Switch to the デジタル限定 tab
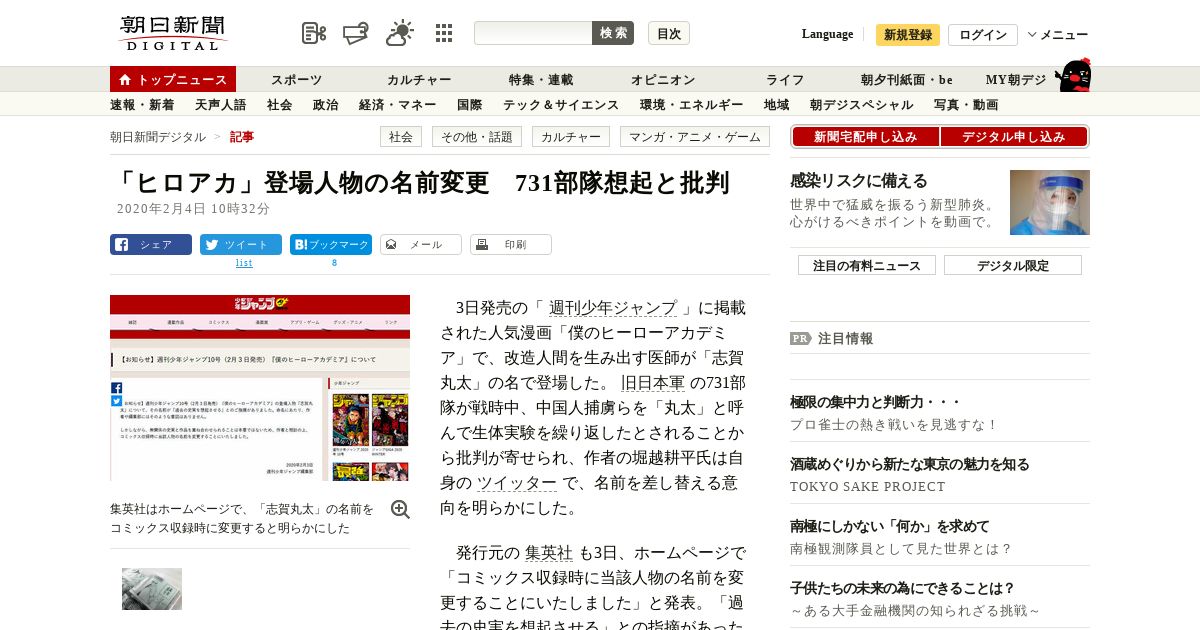The image size is (1200, 630). click(1013, 265)
